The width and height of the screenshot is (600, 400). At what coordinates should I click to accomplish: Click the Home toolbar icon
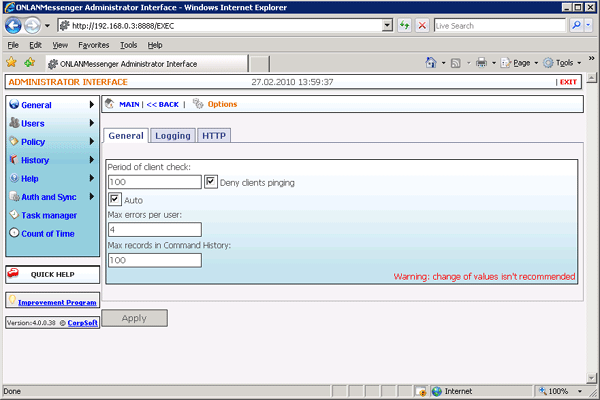(x=431, y=62)
